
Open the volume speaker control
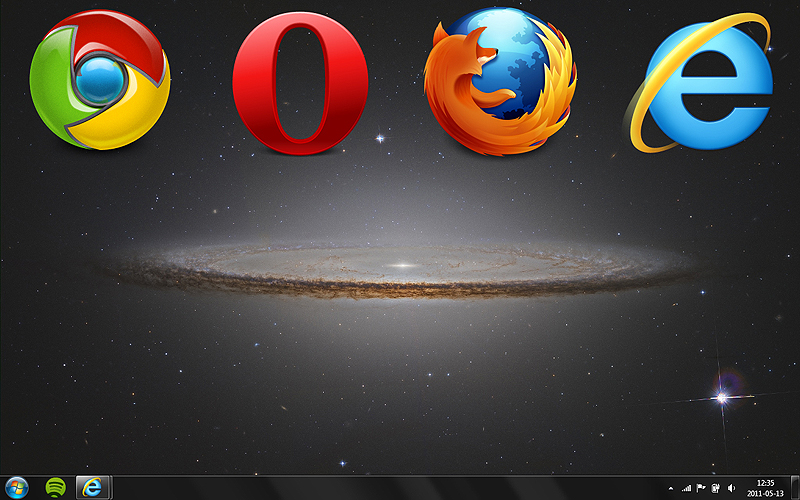(x=731, y=489)
